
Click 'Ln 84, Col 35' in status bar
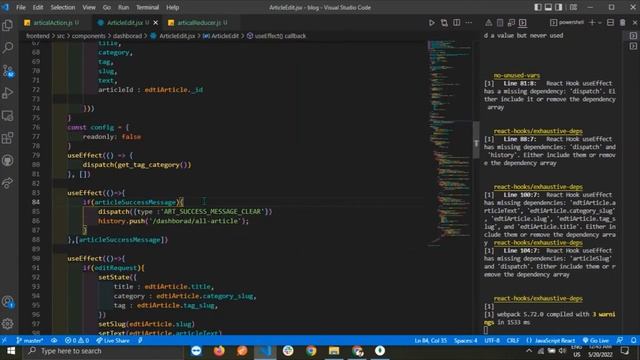[431, 340]
